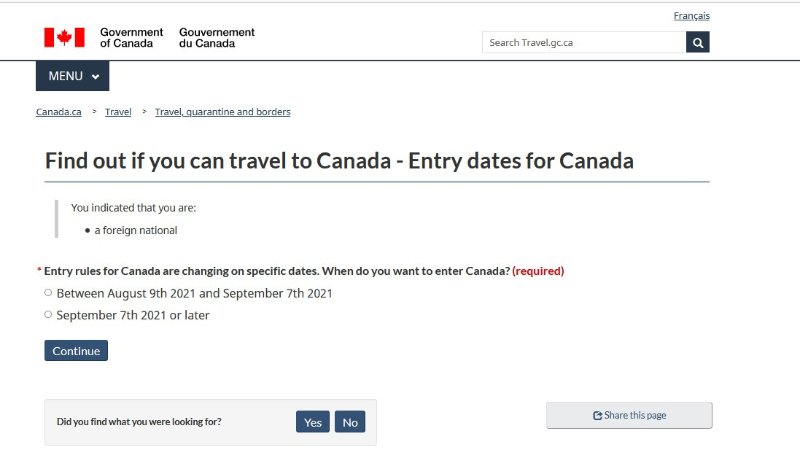
Task: Click the September 7th or later label text
Action: click(133, 315)
